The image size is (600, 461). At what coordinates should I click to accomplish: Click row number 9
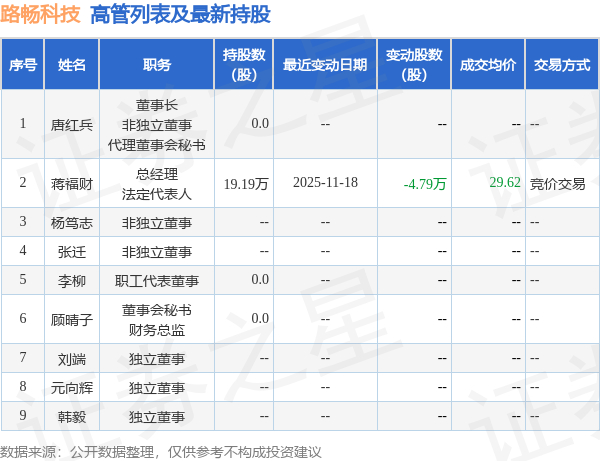[23, 415]
